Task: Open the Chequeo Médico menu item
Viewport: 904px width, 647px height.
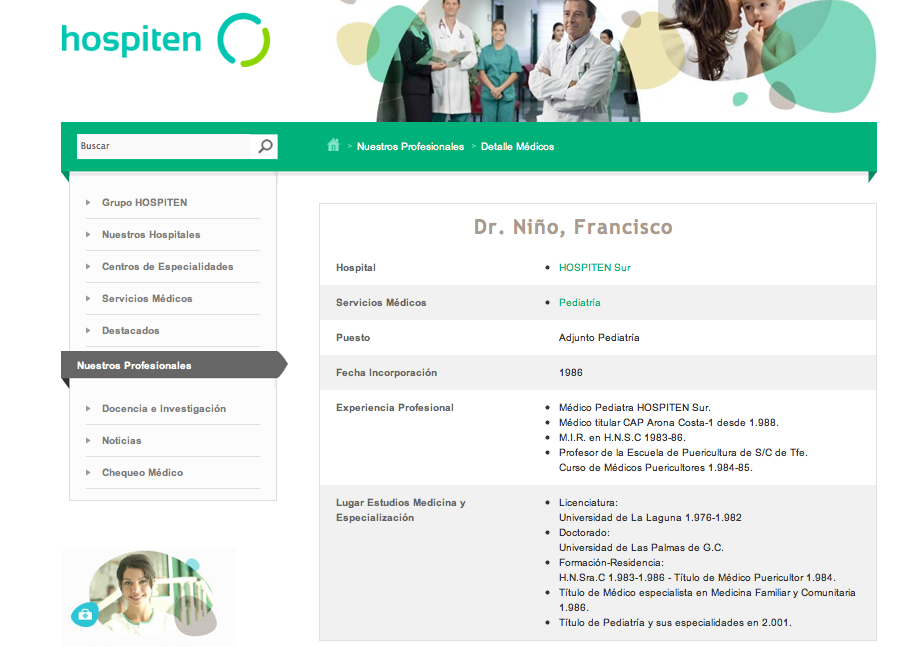Action: click(x=142, y=473)
